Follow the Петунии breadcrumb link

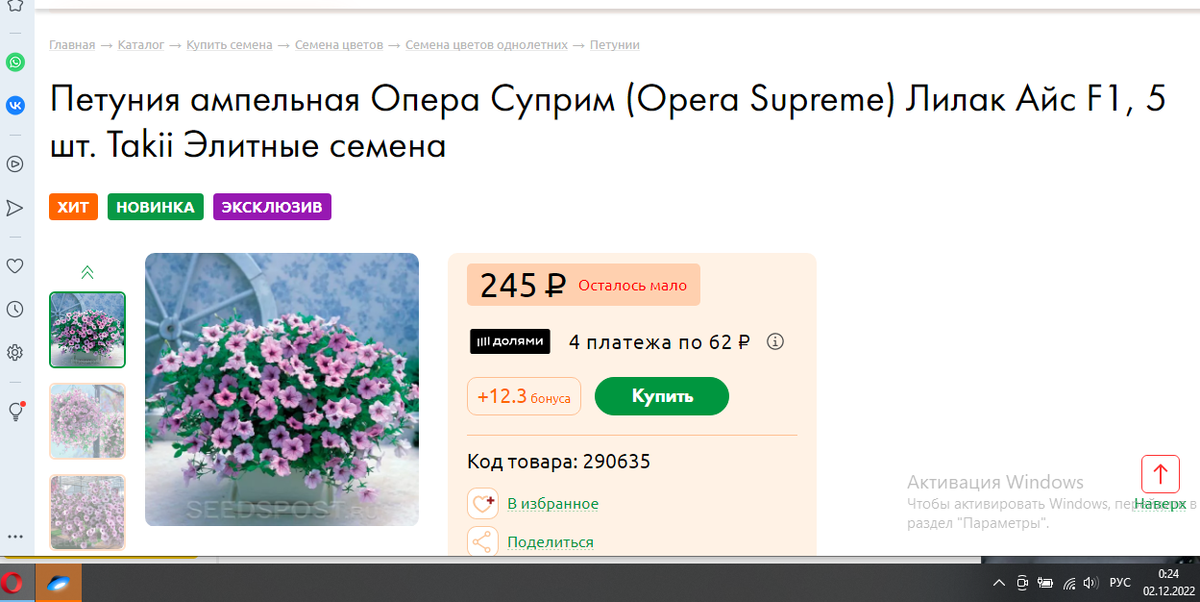coord(614,44)
